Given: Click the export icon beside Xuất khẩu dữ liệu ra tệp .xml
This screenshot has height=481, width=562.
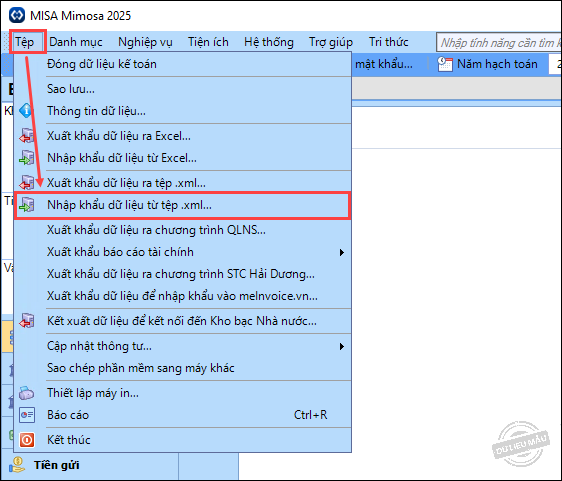Looking at the screenshot, I should click(27, 183).
